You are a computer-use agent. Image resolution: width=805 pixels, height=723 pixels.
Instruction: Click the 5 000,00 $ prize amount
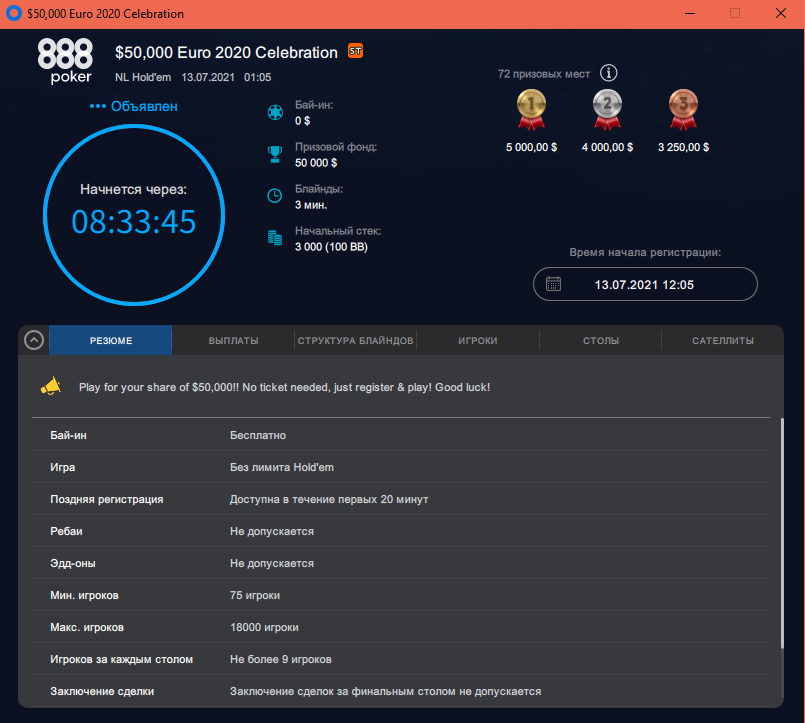point(531,147)
